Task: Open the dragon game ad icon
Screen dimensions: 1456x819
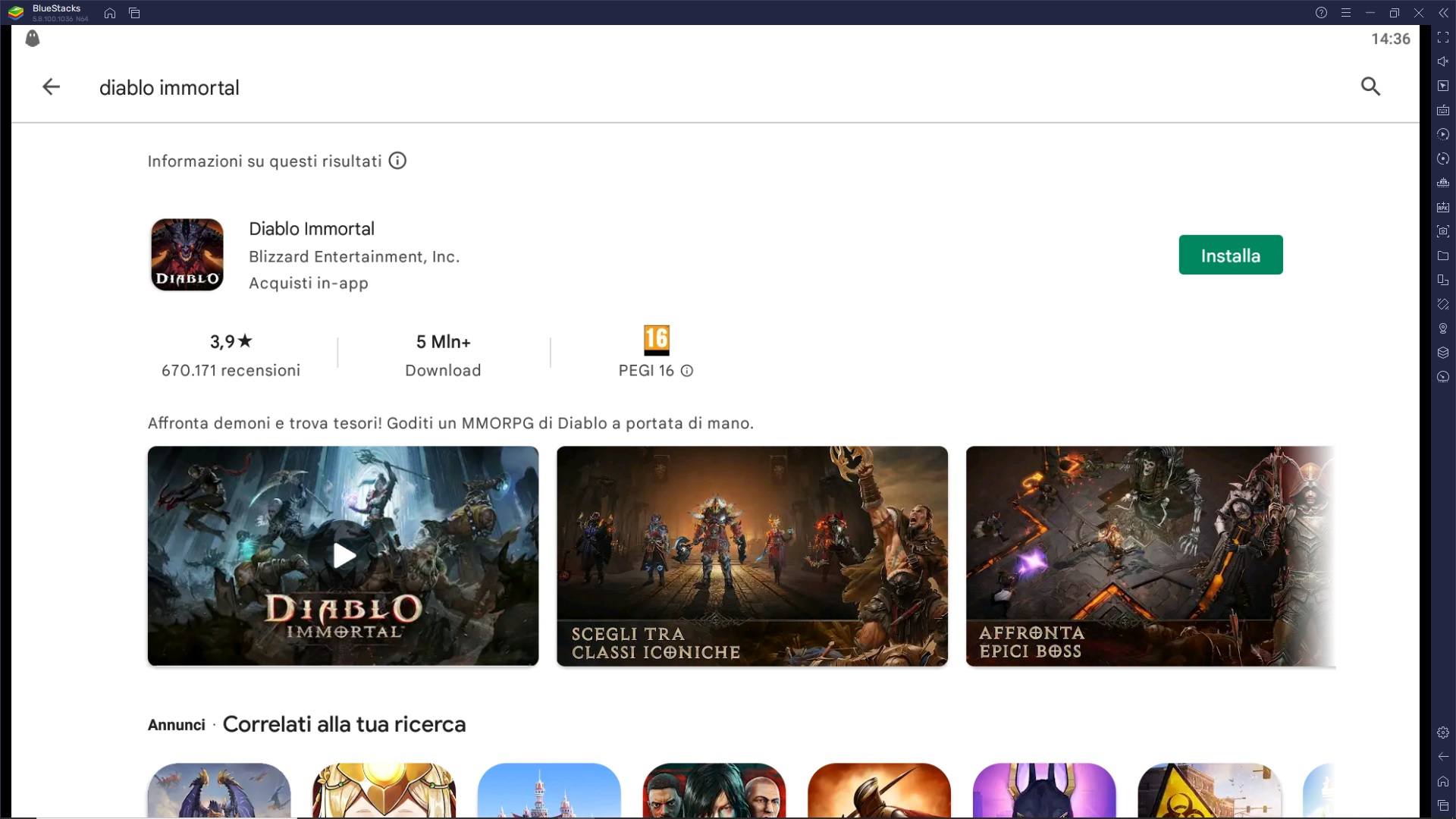Action: (x=219, y=790)
